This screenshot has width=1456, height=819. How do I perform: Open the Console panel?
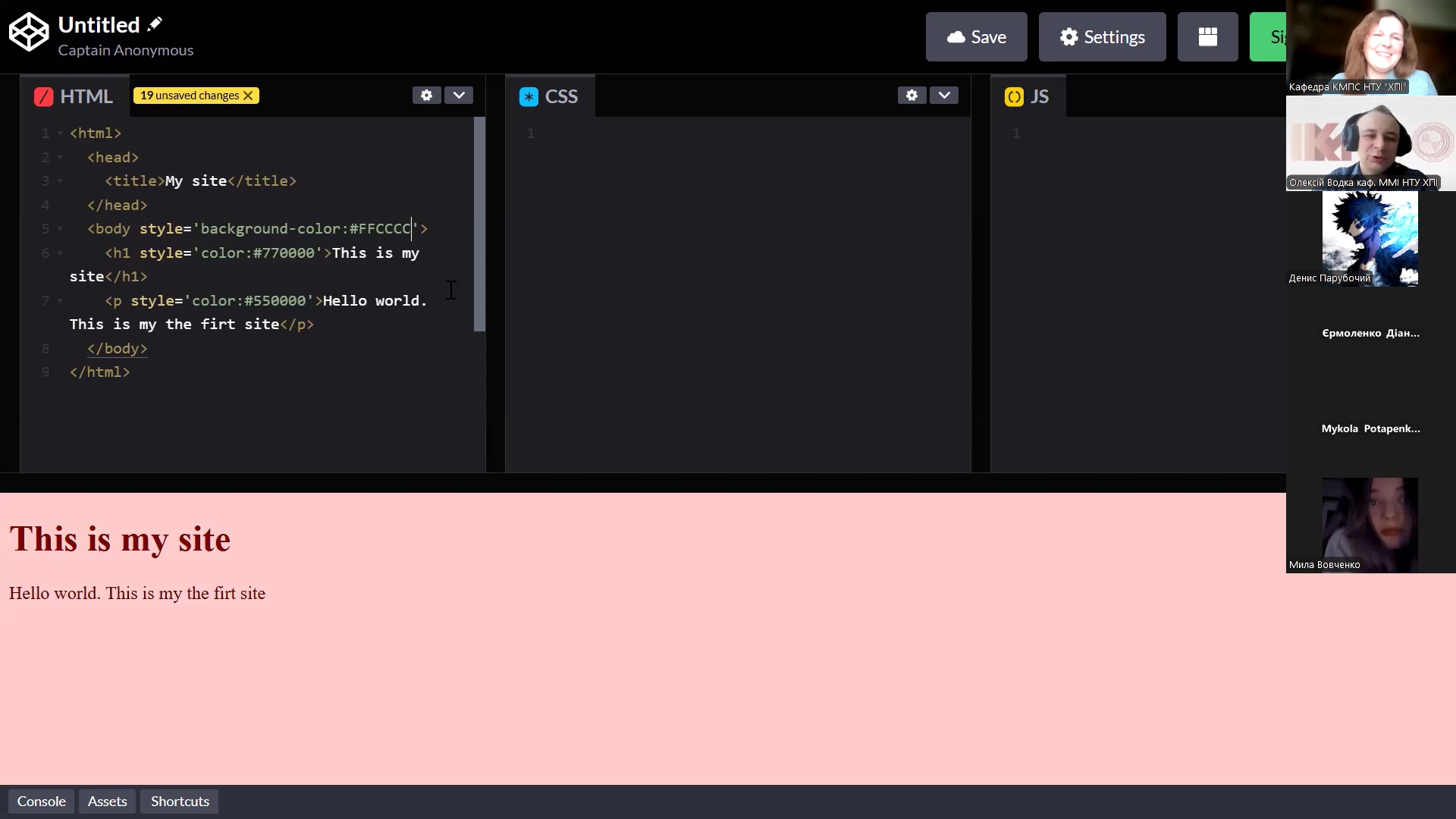click(41, 802)
